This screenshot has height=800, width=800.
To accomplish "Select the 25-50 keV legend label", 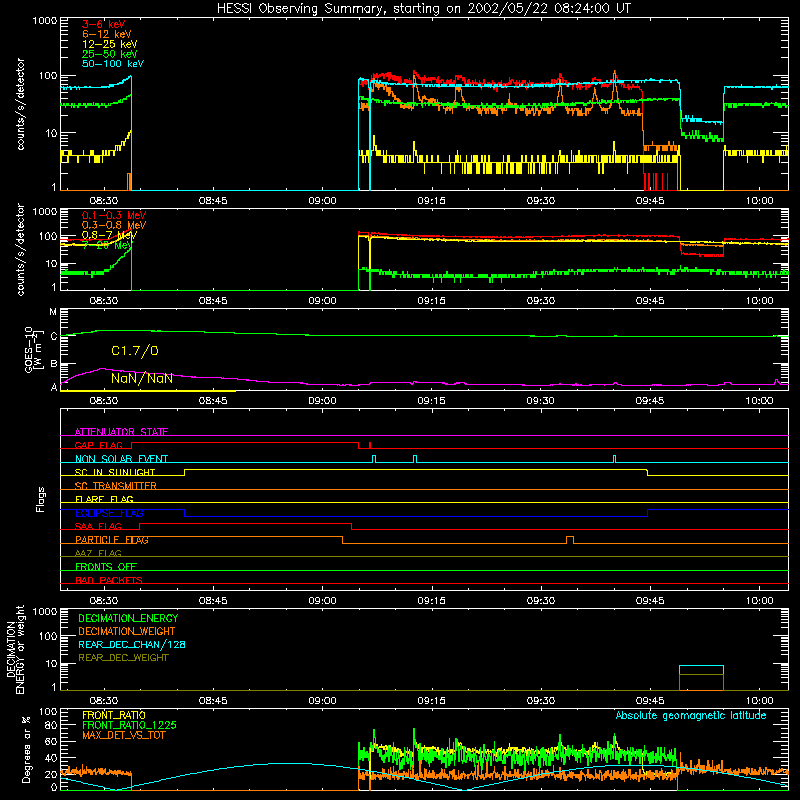I will (110, 54).
